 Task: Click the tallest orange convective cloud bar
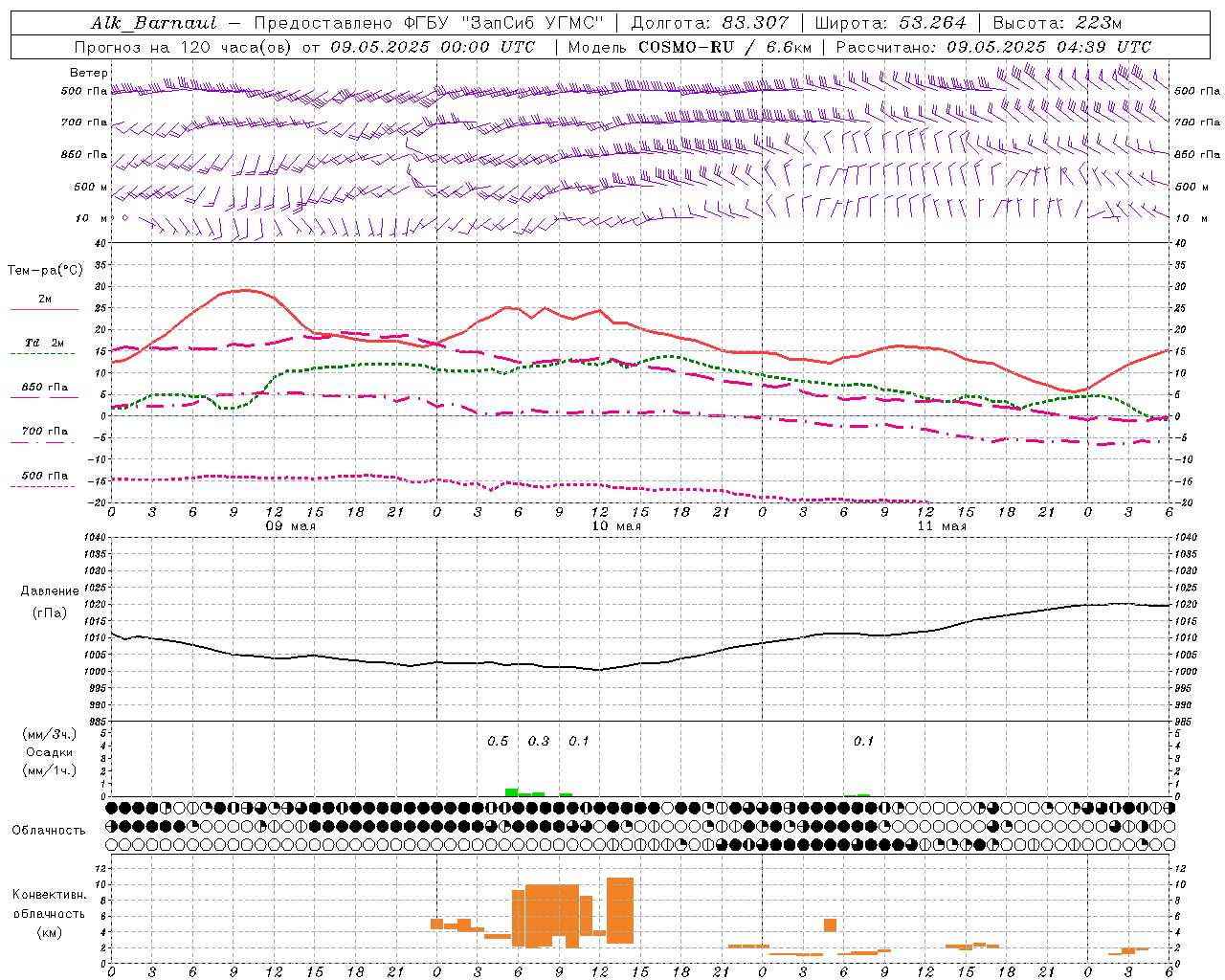coord(620,910)
